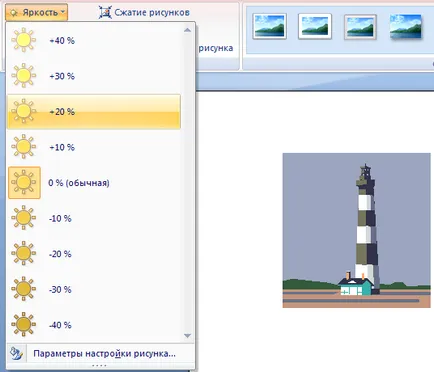Select +10 % brightness option
Viewport: 434px width, 372px height.
(x=94, y=147)
